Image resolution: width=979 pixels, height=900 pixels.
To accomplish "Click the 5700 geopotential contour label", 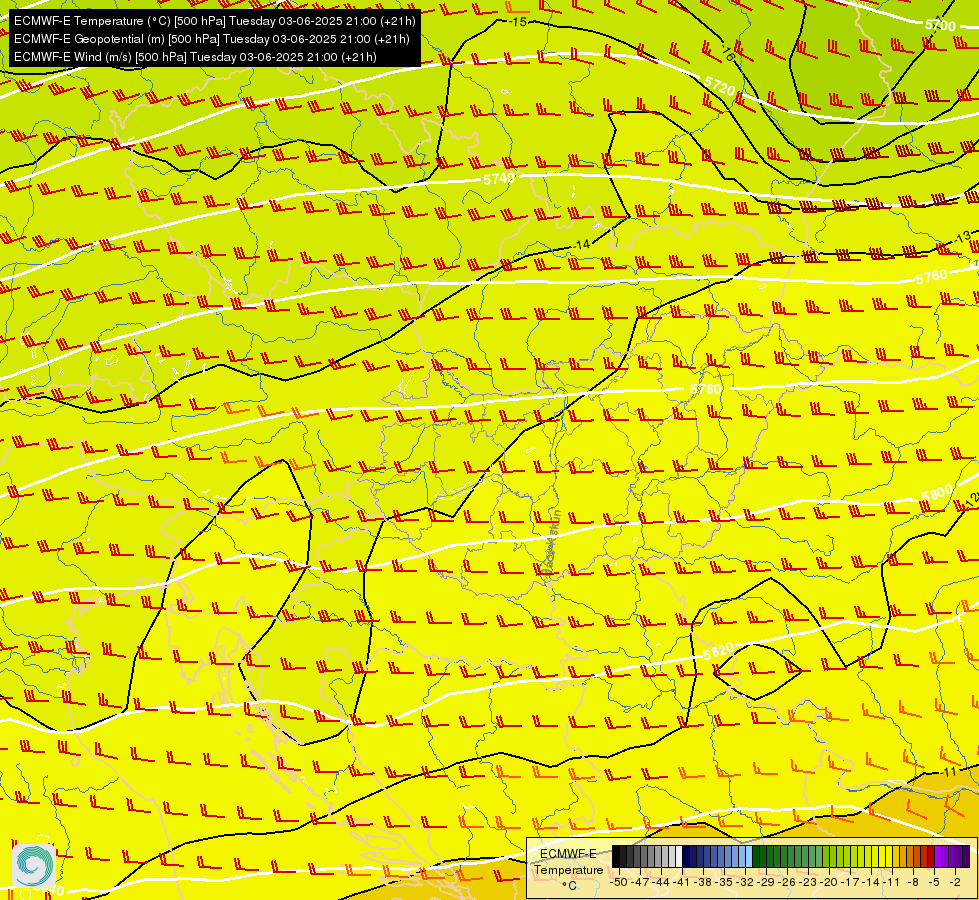I will 940,25.
